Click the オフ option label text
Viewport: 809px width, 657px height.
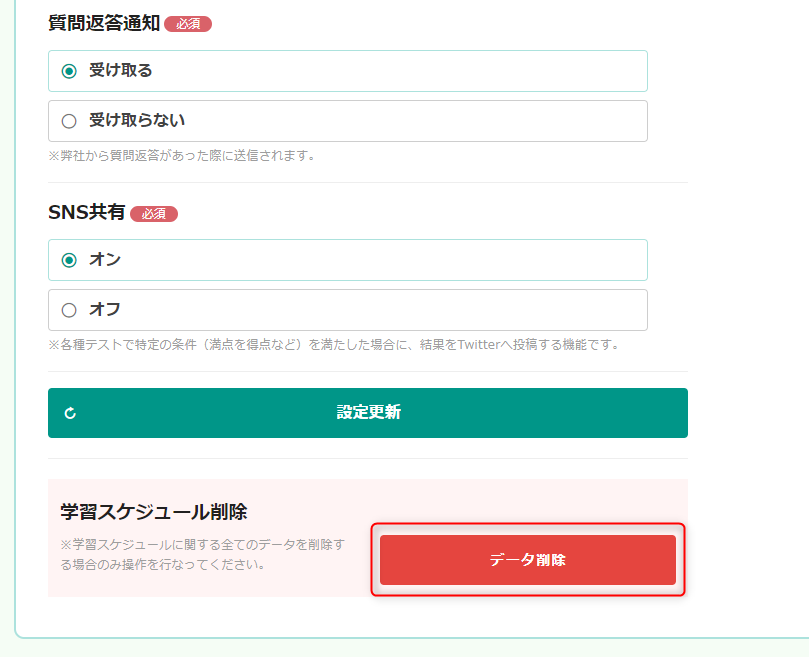(x=105, y=310)
